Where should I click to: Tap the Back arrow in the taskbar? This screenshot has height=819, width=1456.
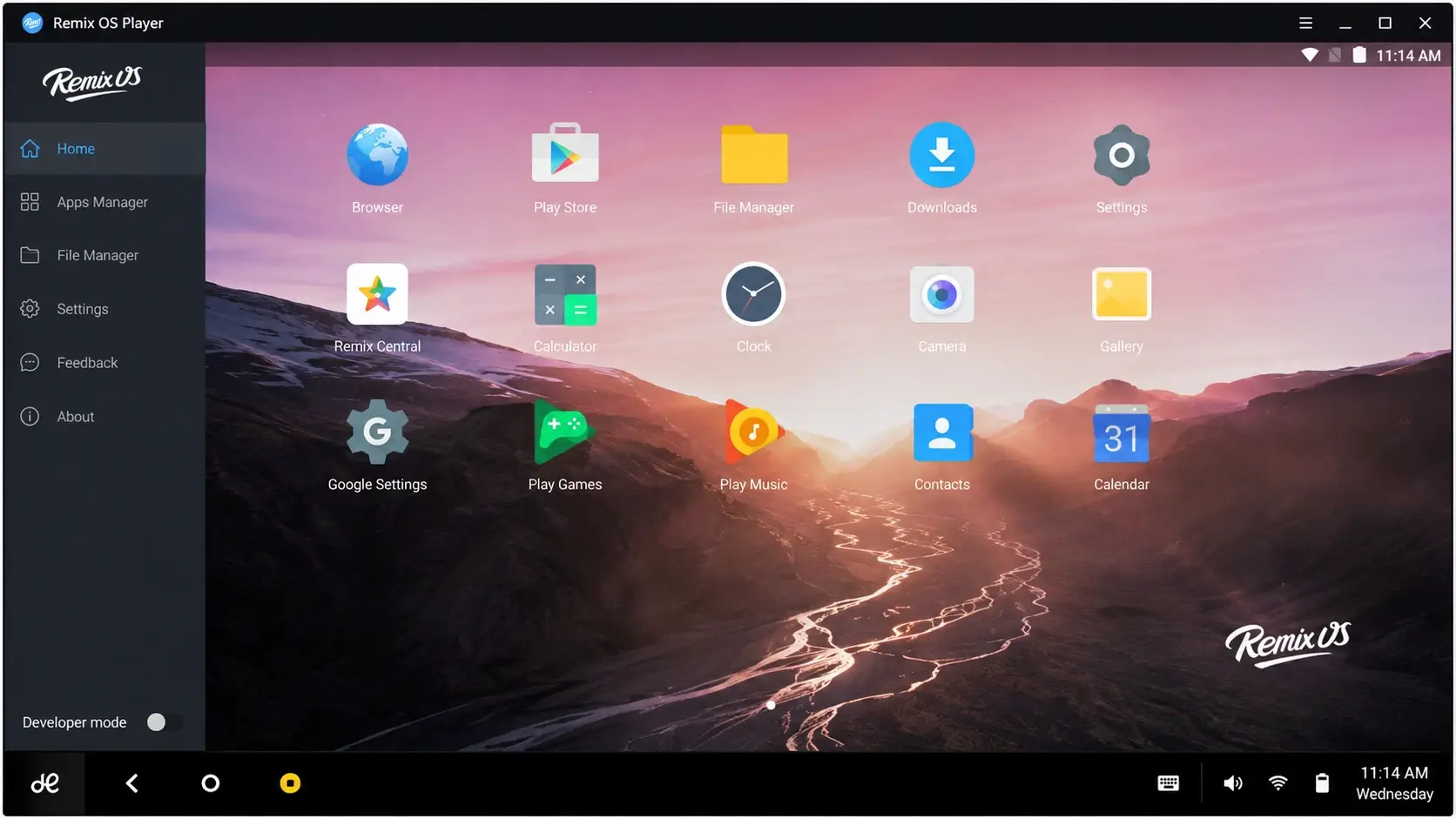[x=132, y=783]
